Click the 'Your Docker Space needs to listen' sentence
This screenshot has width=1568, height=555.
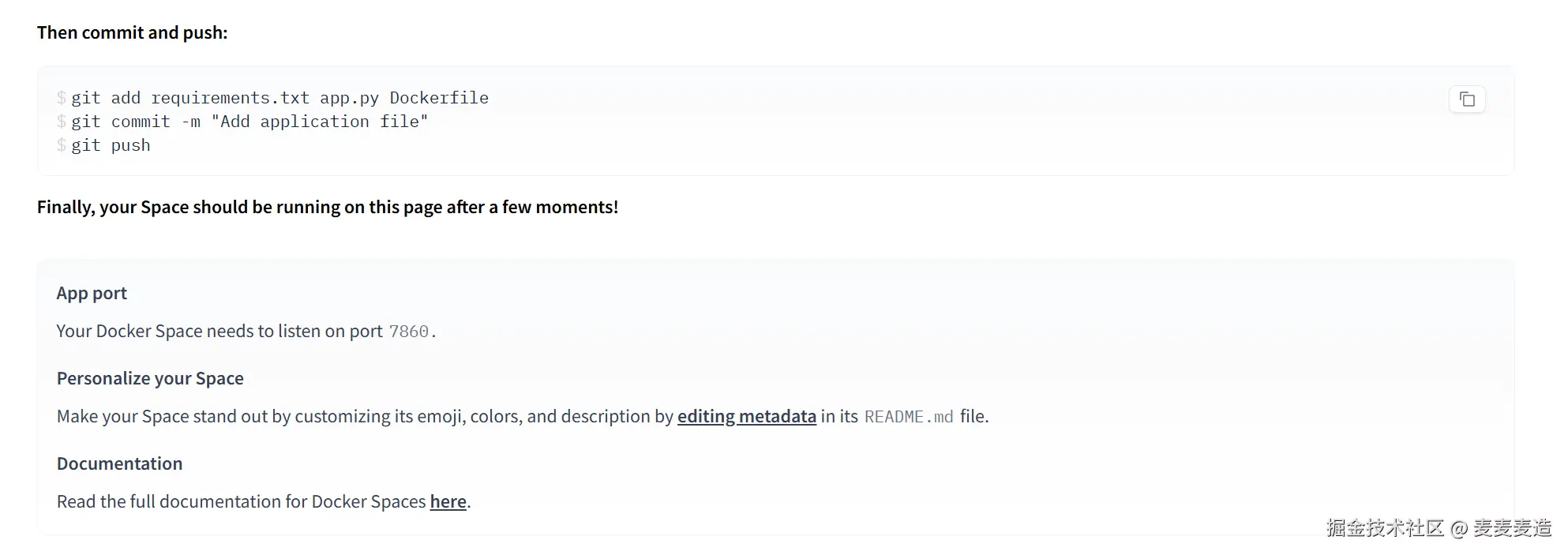219,332
